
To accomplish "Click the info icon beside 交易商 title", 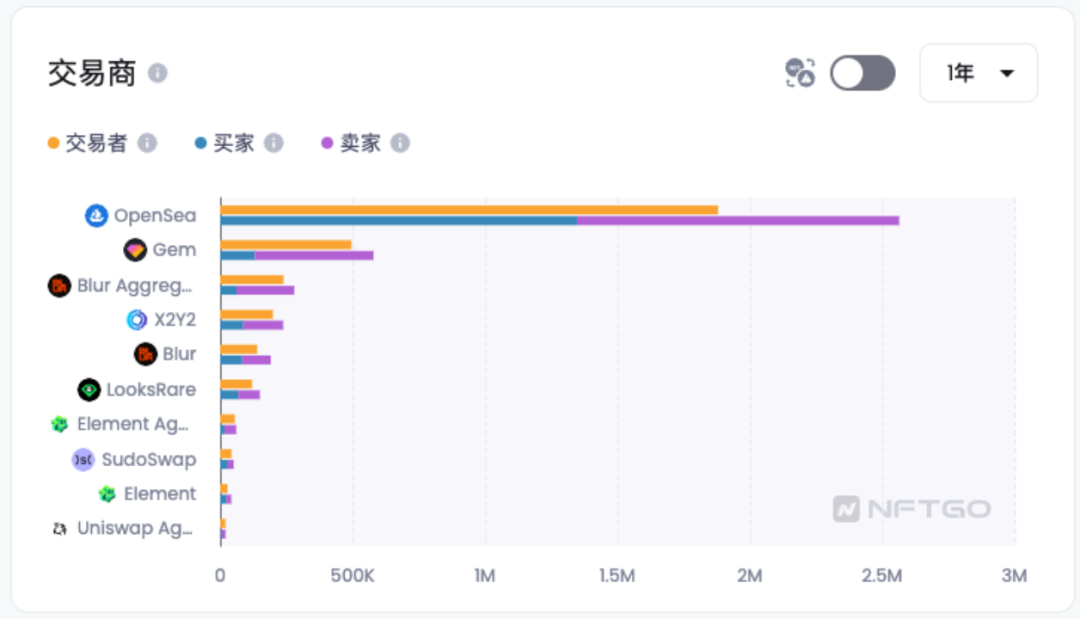I will (158, 73).
